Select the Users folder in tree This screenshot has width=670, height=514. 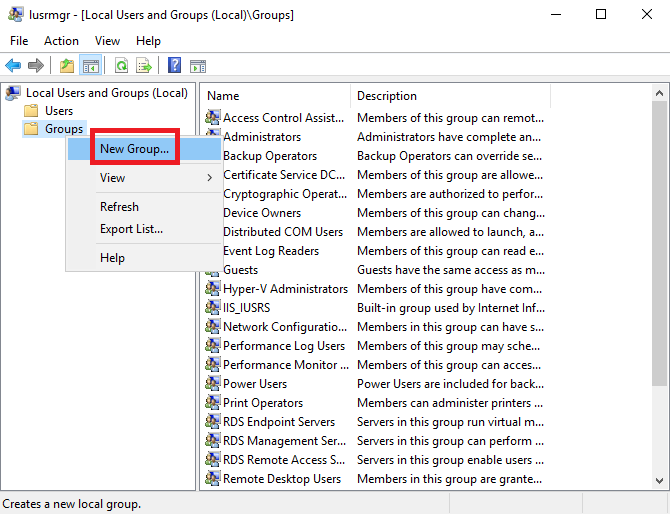click(59, 111)
